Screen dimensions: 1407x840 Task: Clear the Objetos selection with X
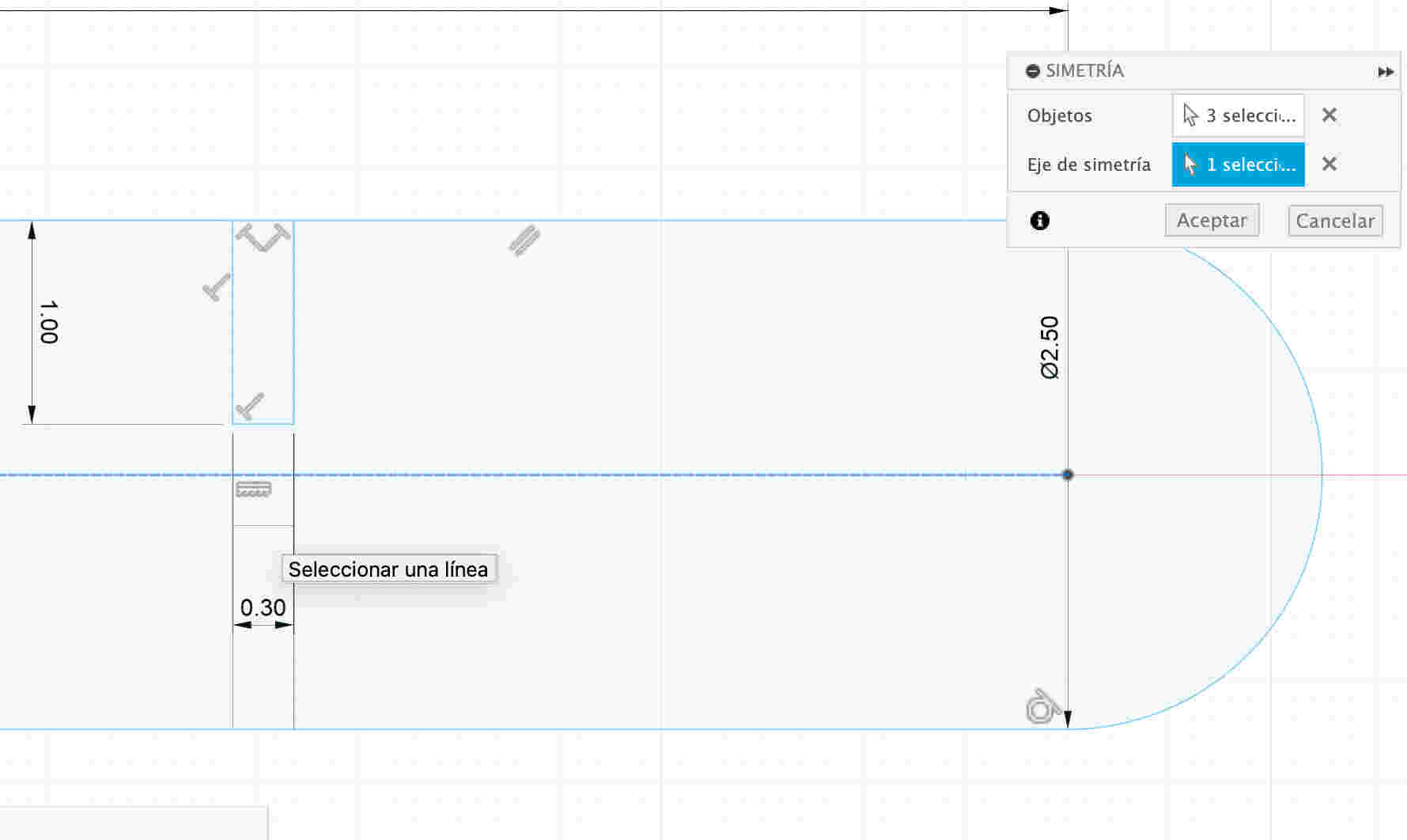coord(1329,115)
